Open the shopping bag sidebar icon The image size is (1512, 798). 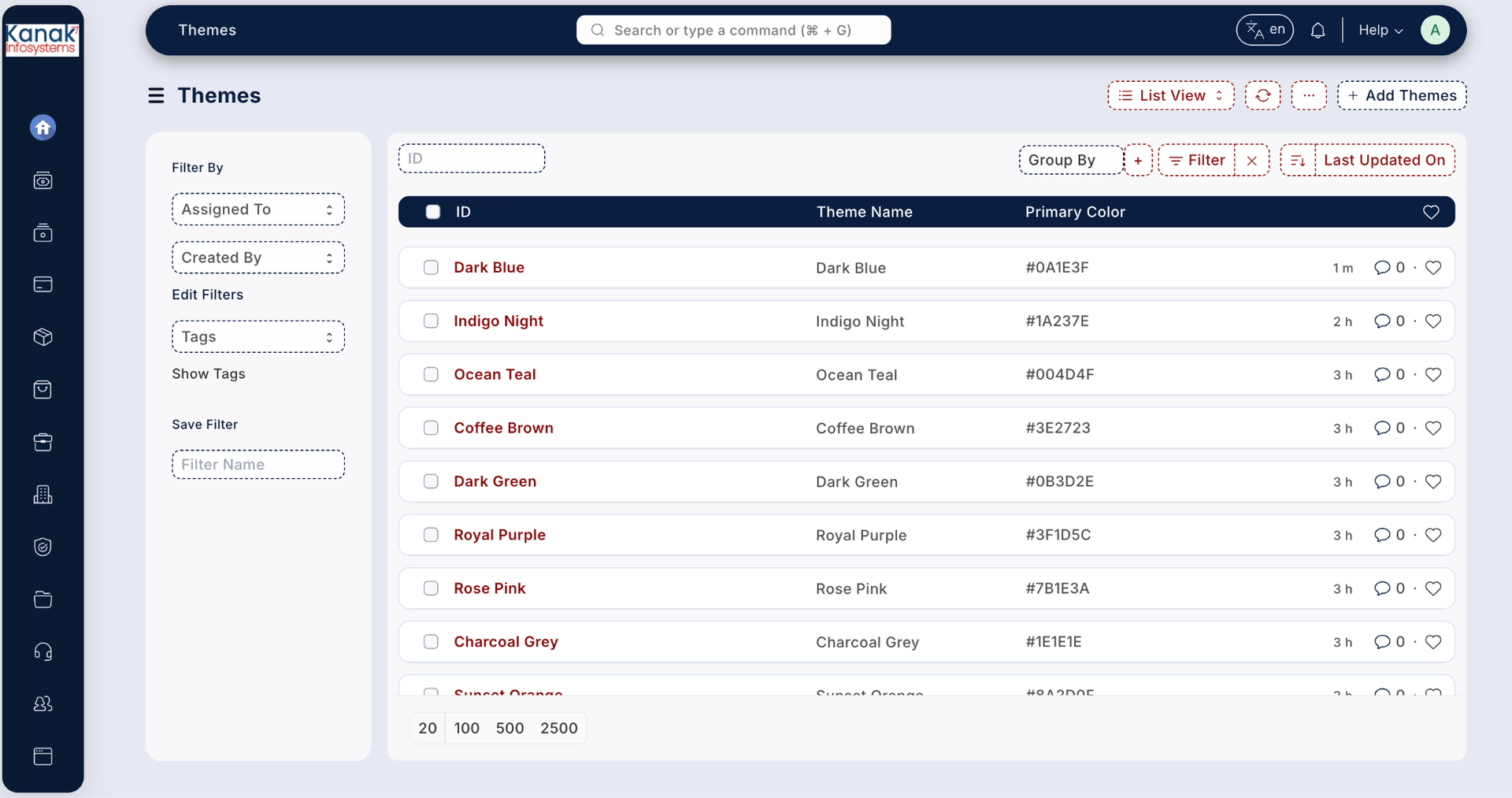coord(43,389)
